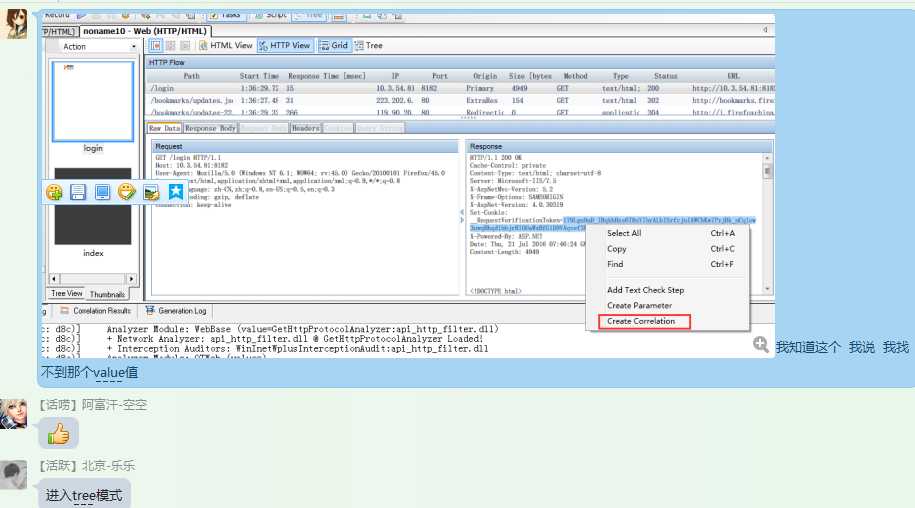Click the picture edit icon in image toolbar

(151, 192)
